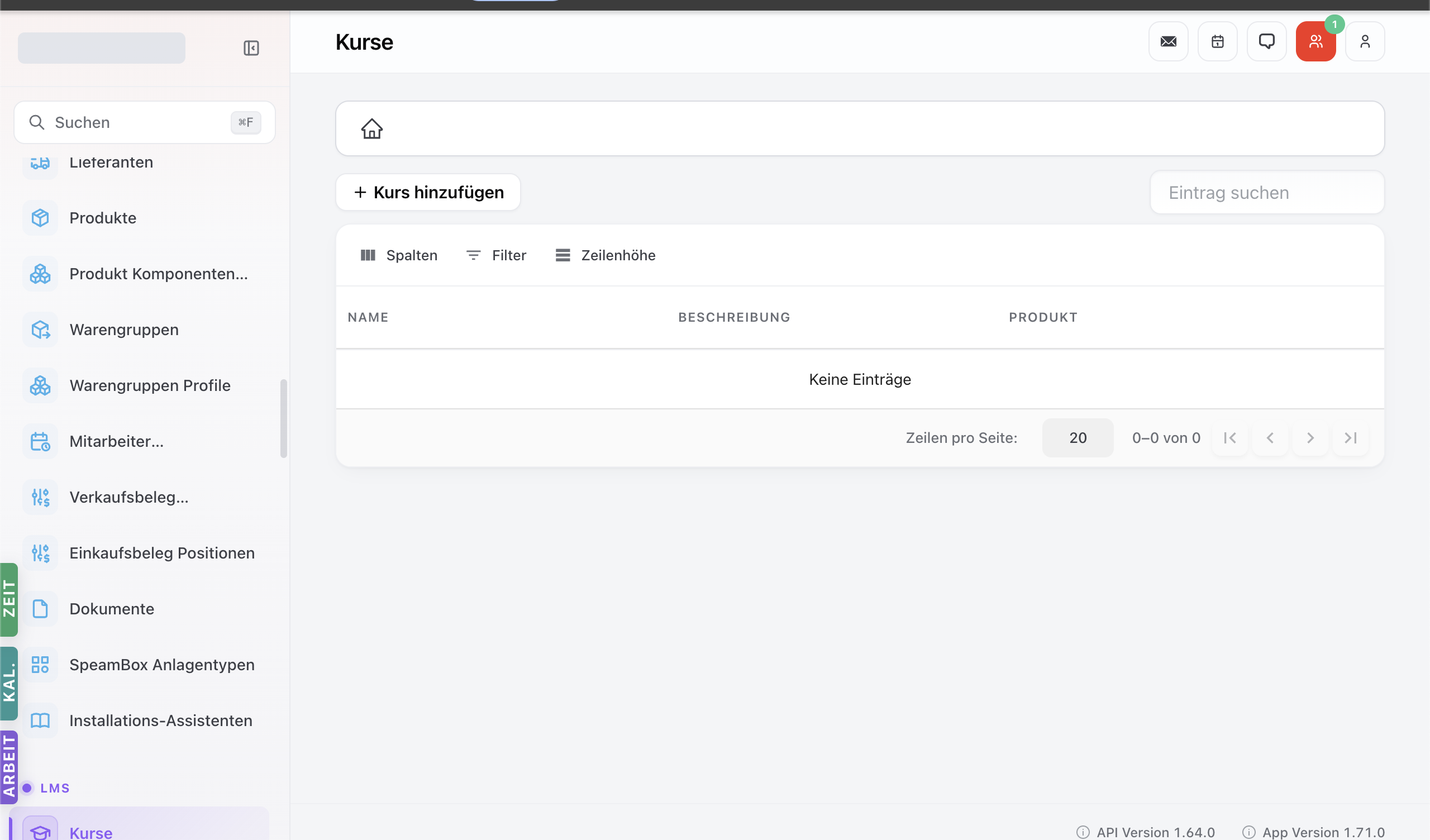Viewport: 1430px width, 840px height.
Task: Open the calendar icon in header
Action: [1218, 41]
